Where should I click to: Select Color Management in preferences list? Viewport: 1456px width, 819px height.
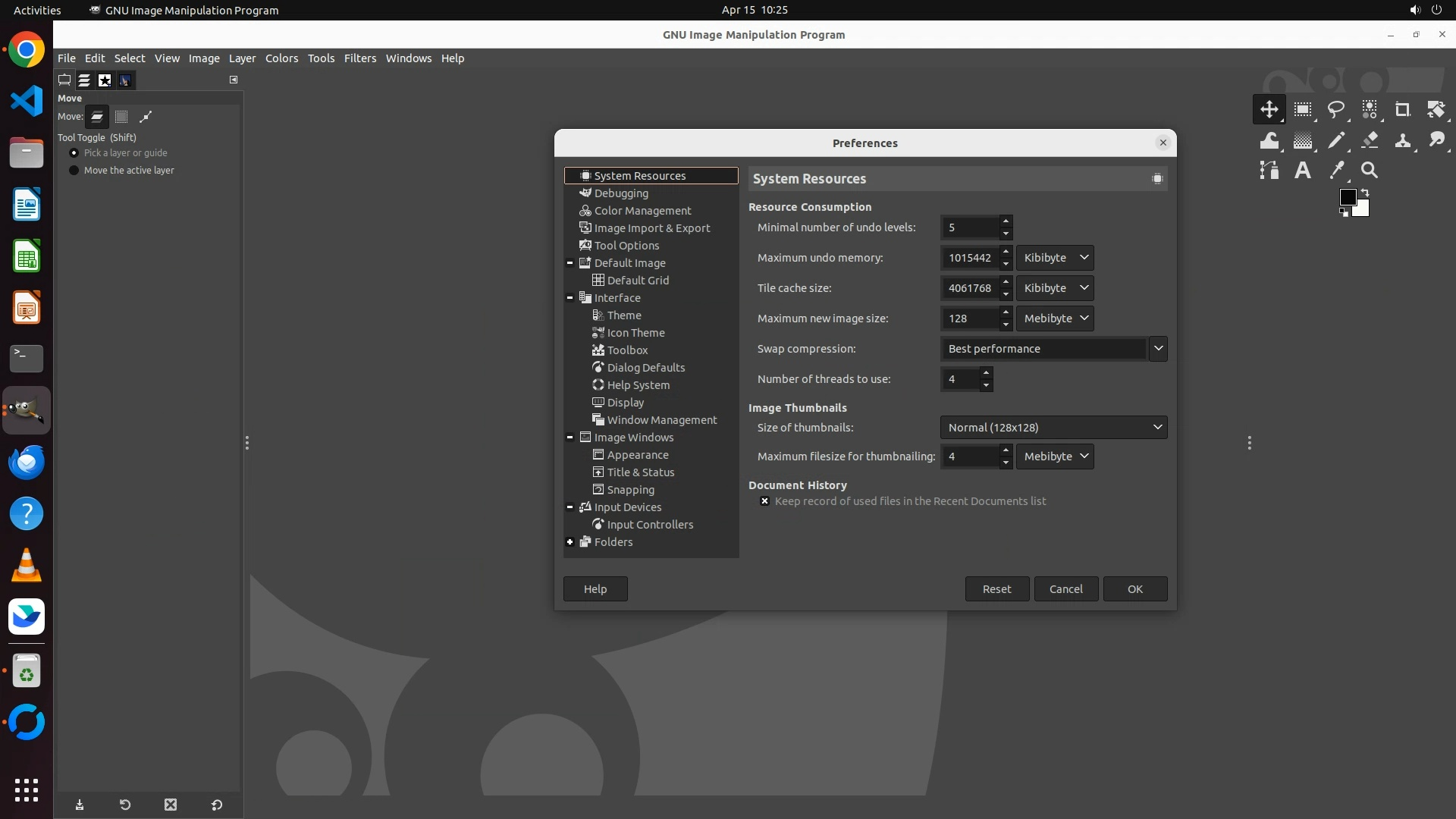click(x=642, y=211)
